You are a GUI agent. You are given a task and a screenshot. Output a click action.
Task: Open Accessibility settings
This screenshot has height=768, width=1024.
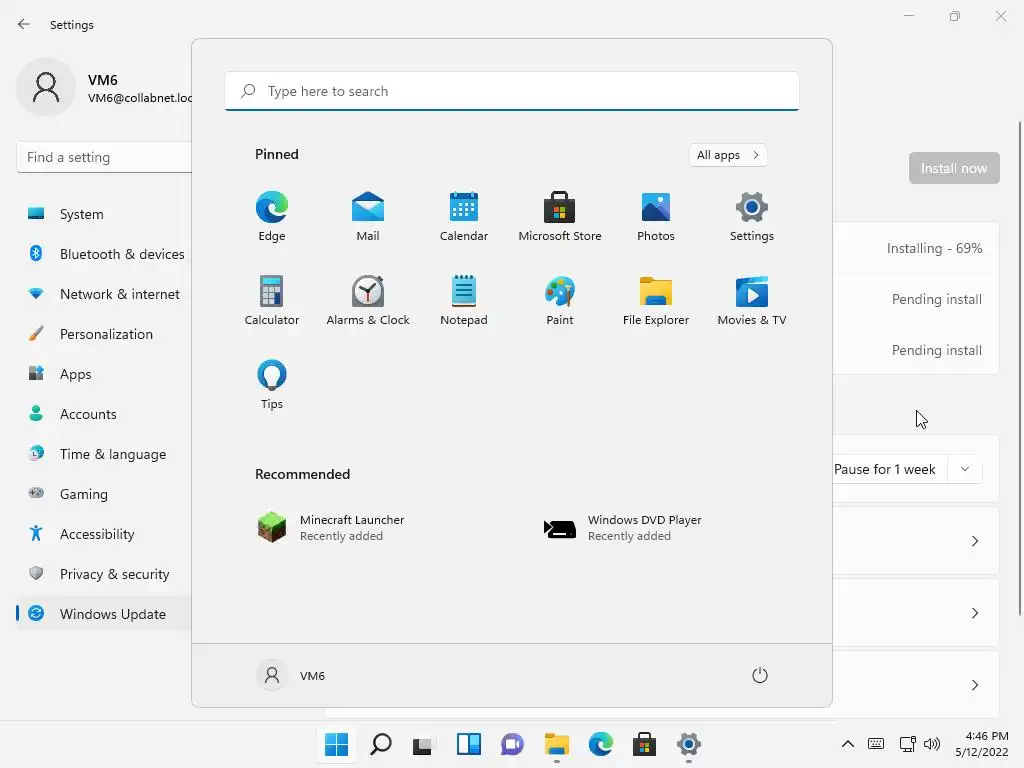pos(104,534)
